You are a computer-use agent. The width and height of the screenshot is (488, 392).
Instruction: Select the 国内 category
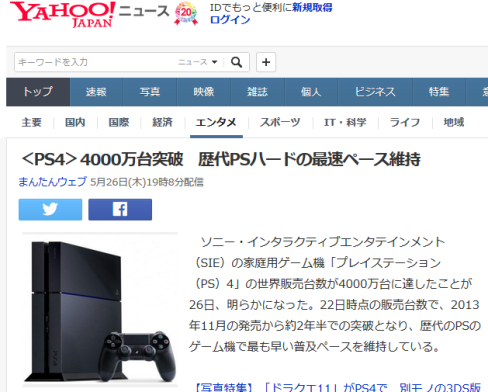[75, 122]
